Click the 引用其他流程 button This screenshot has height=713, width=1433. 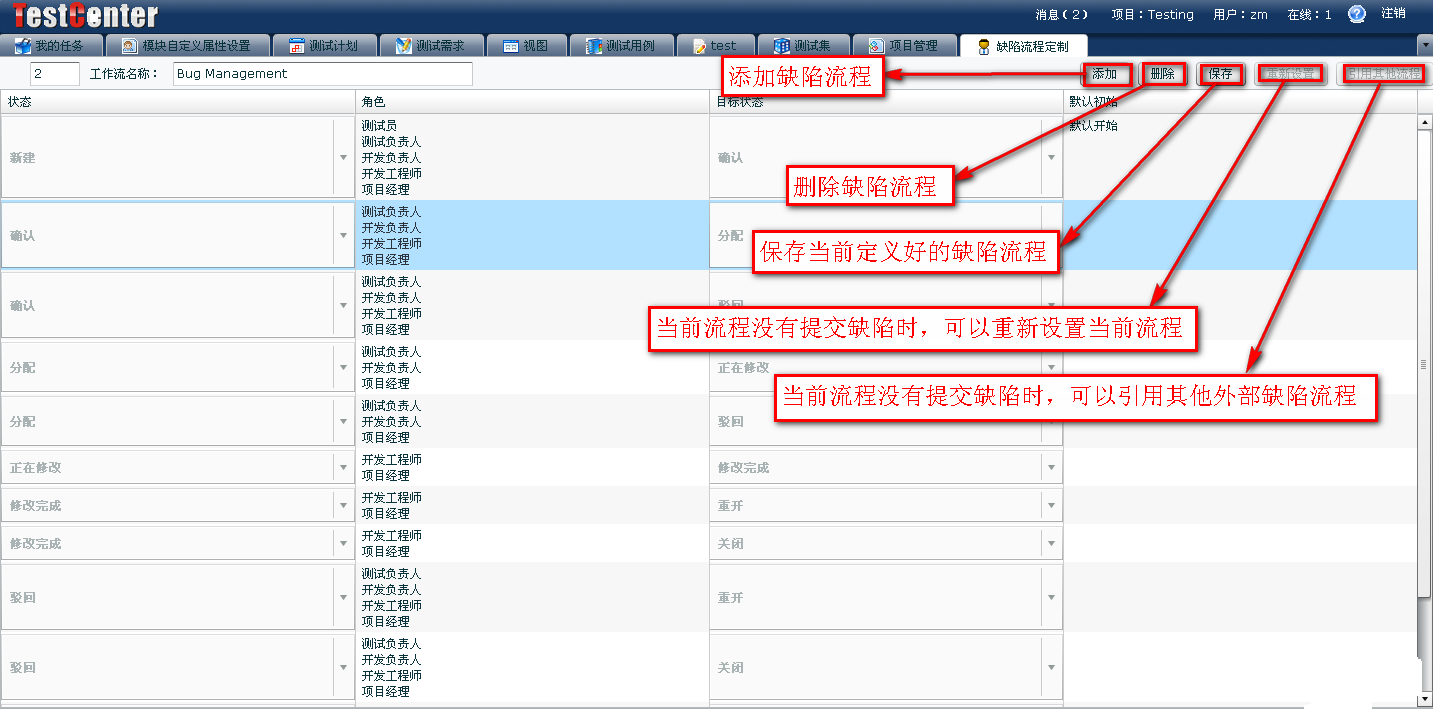click(1383, 74)
